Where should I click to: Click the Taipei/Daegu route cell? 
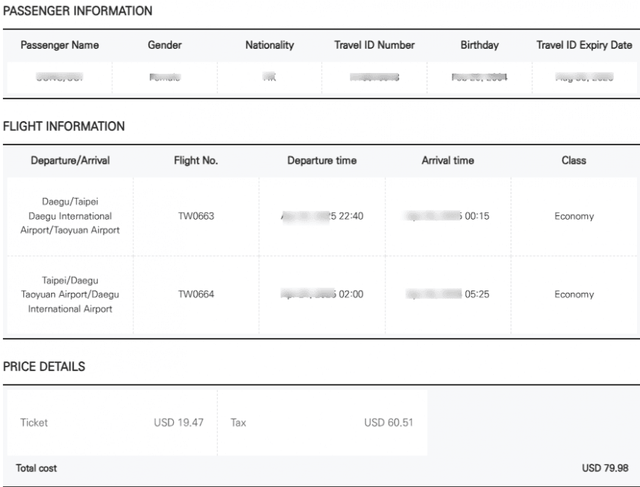70,295
